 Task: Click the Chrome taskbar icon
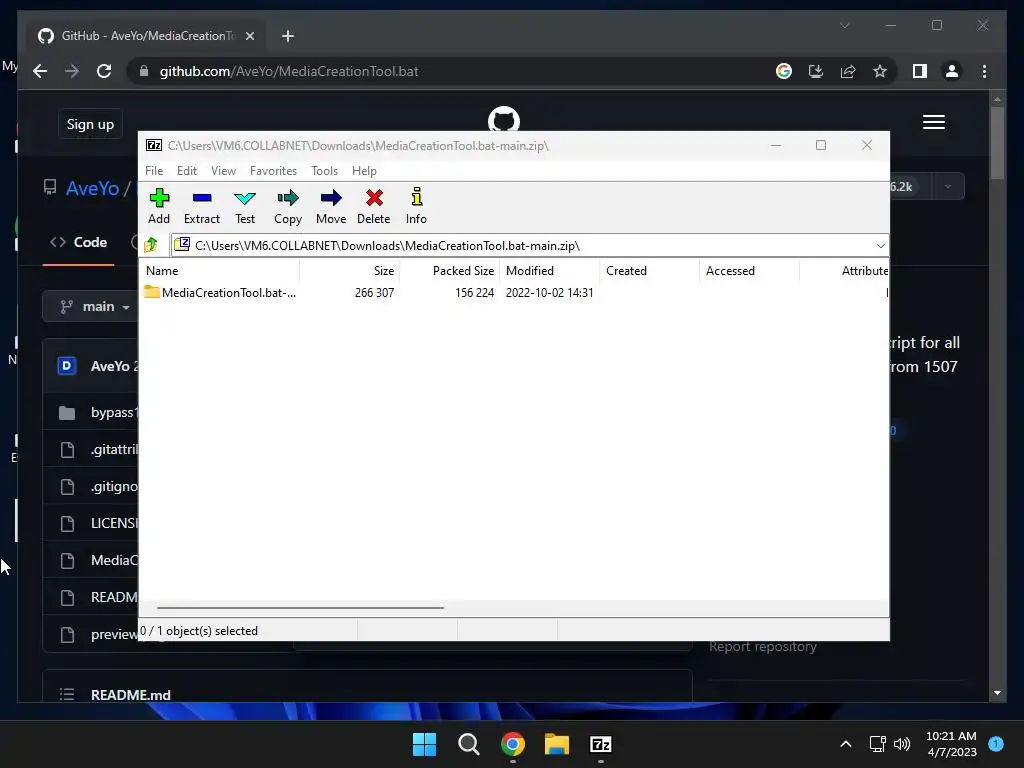(x=513, y=744)
